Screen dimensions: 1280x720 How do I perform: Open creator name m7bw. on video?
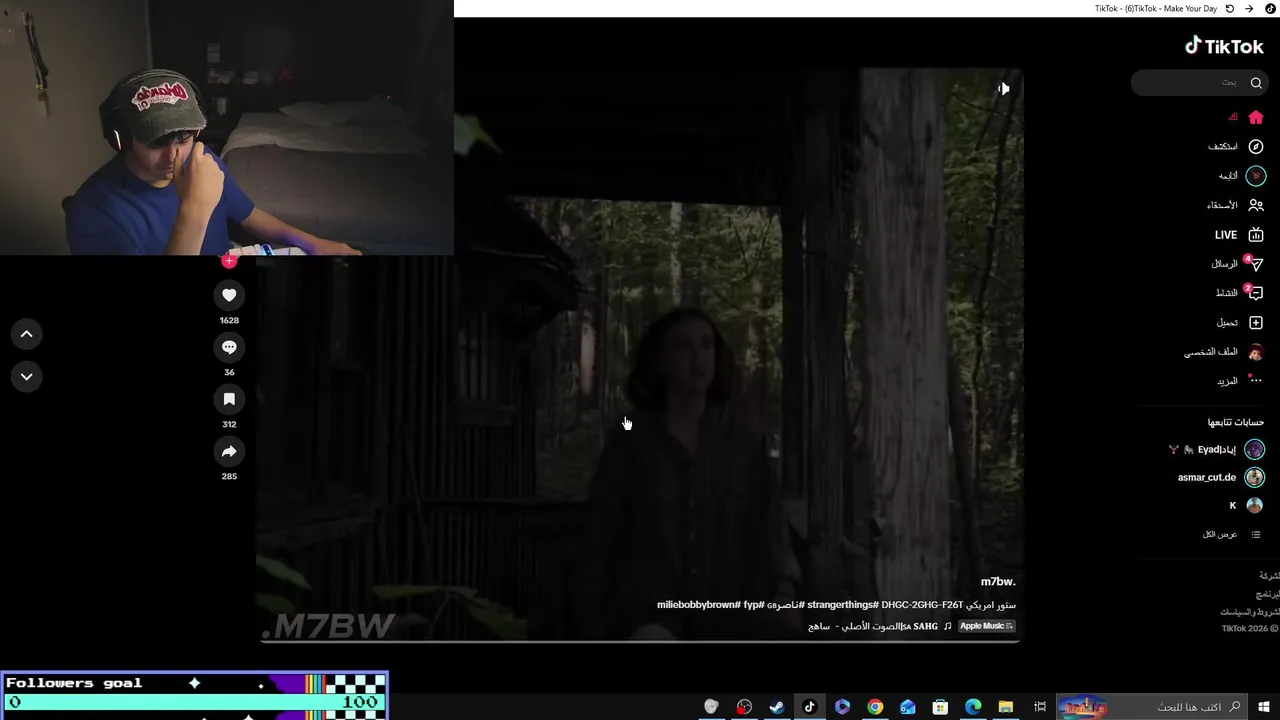998,582
